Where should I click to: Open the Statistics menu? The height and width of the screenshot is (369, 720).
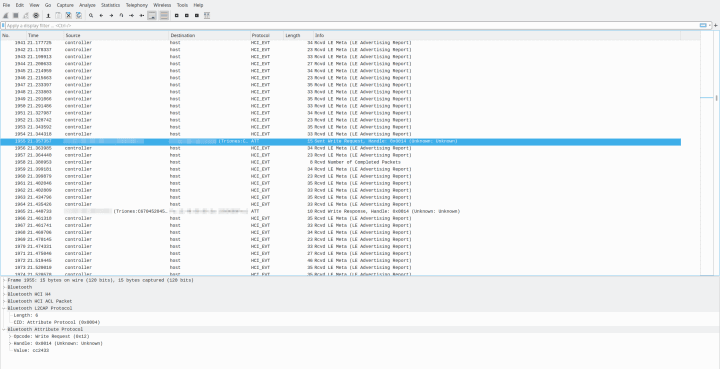pyautogui.click(x=110, y=5)
